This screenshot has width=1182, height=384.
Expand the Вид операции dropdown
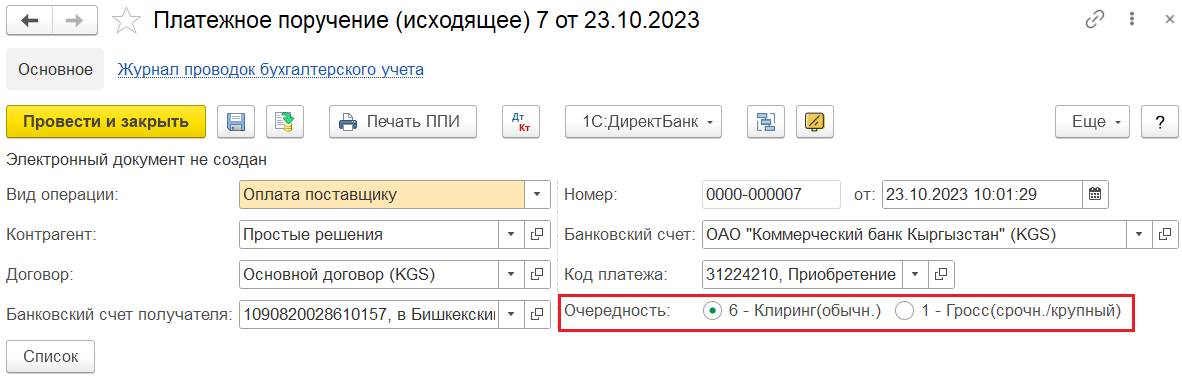pyautogui.click(x=537, y=194)
